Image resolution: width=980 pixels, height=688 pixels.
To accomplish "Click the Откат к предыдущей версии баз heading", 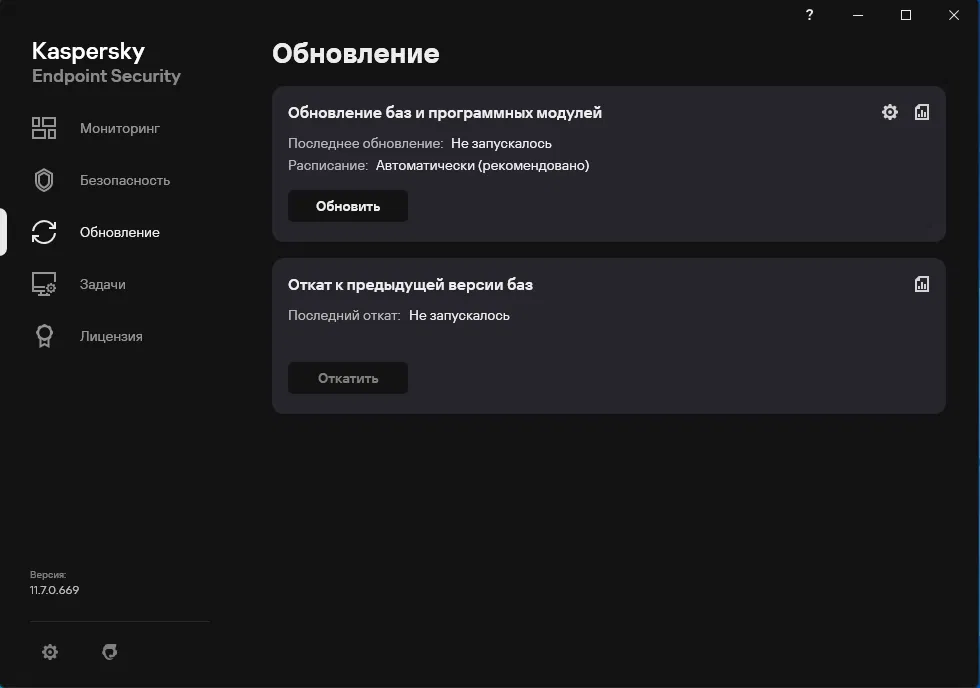I will point(411,284).
